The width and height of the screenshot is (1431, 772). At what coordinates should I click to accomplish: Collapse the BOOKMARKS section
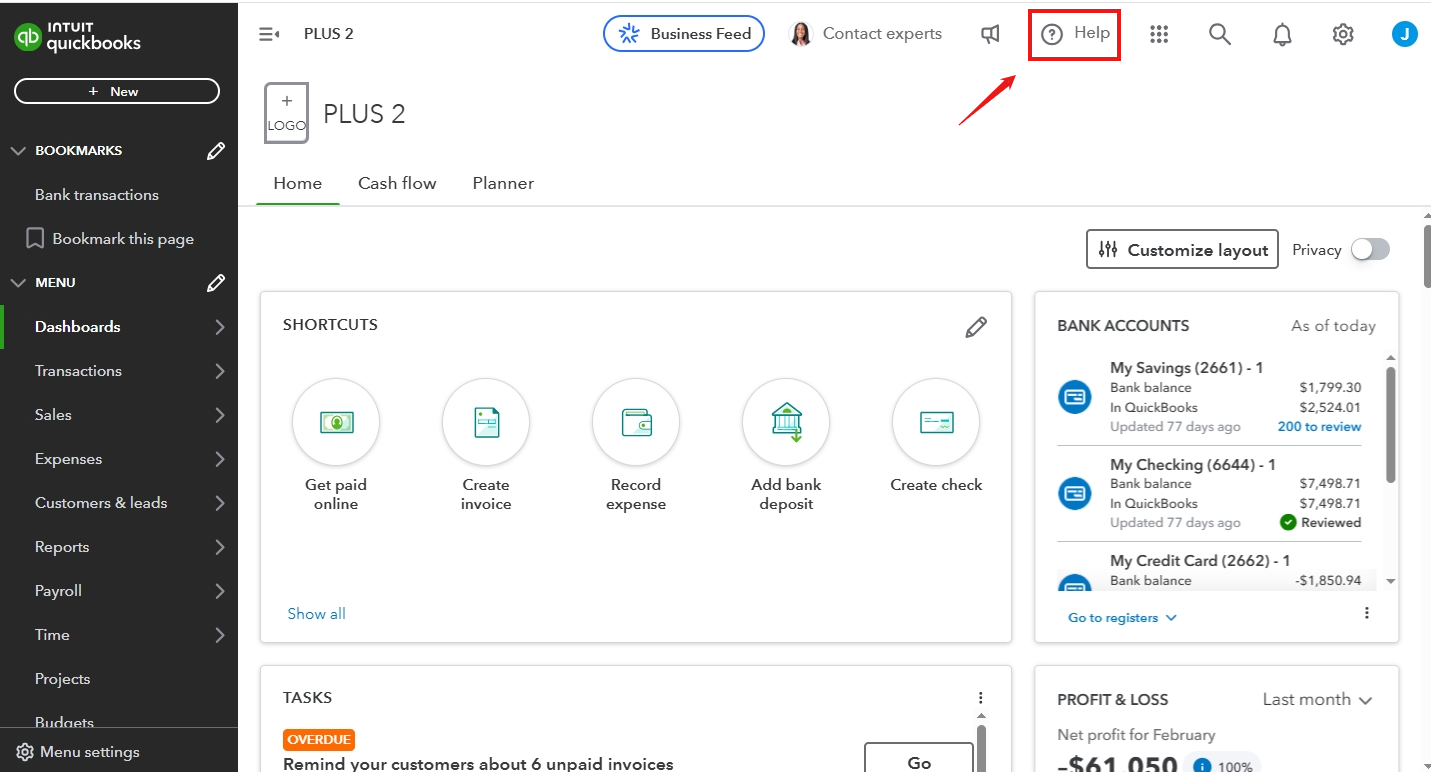(x=18, y=151)
